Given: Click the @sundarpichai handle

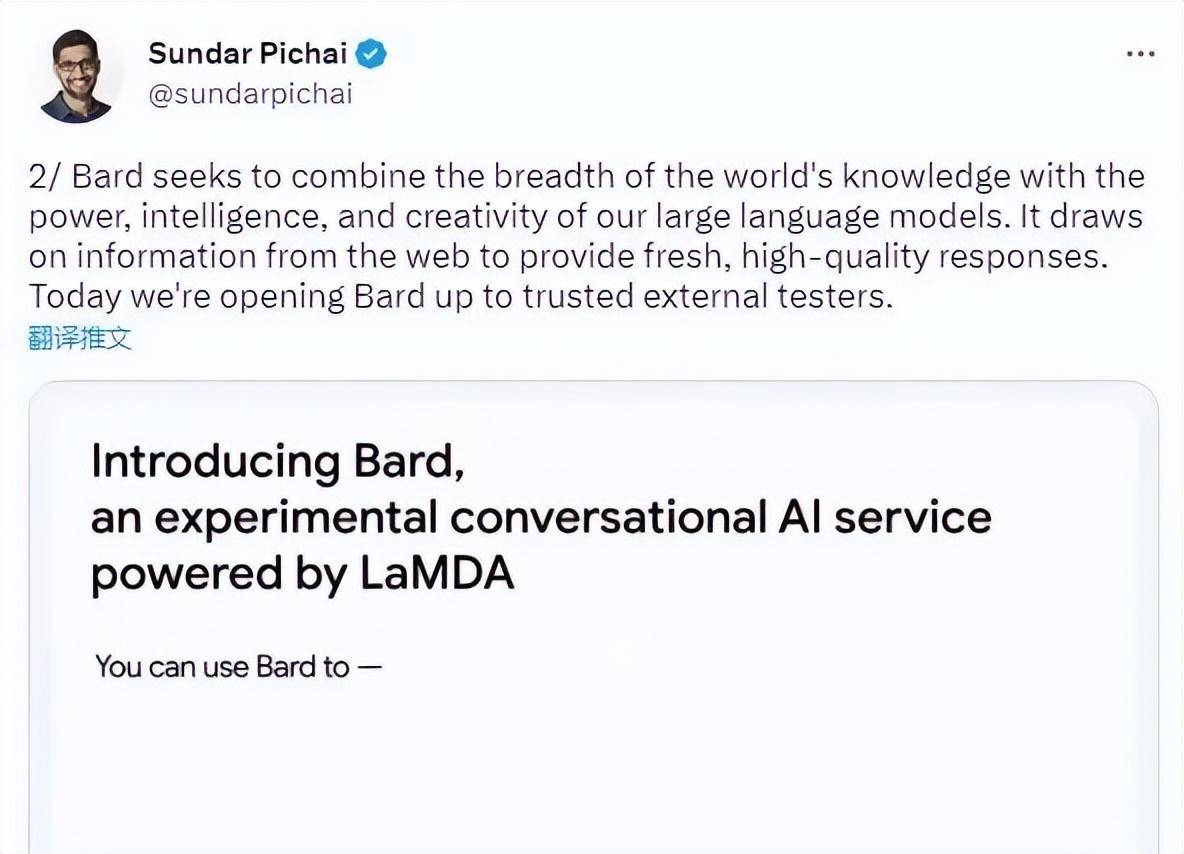Looking at the screenshot, I should [x=250, y=95].
